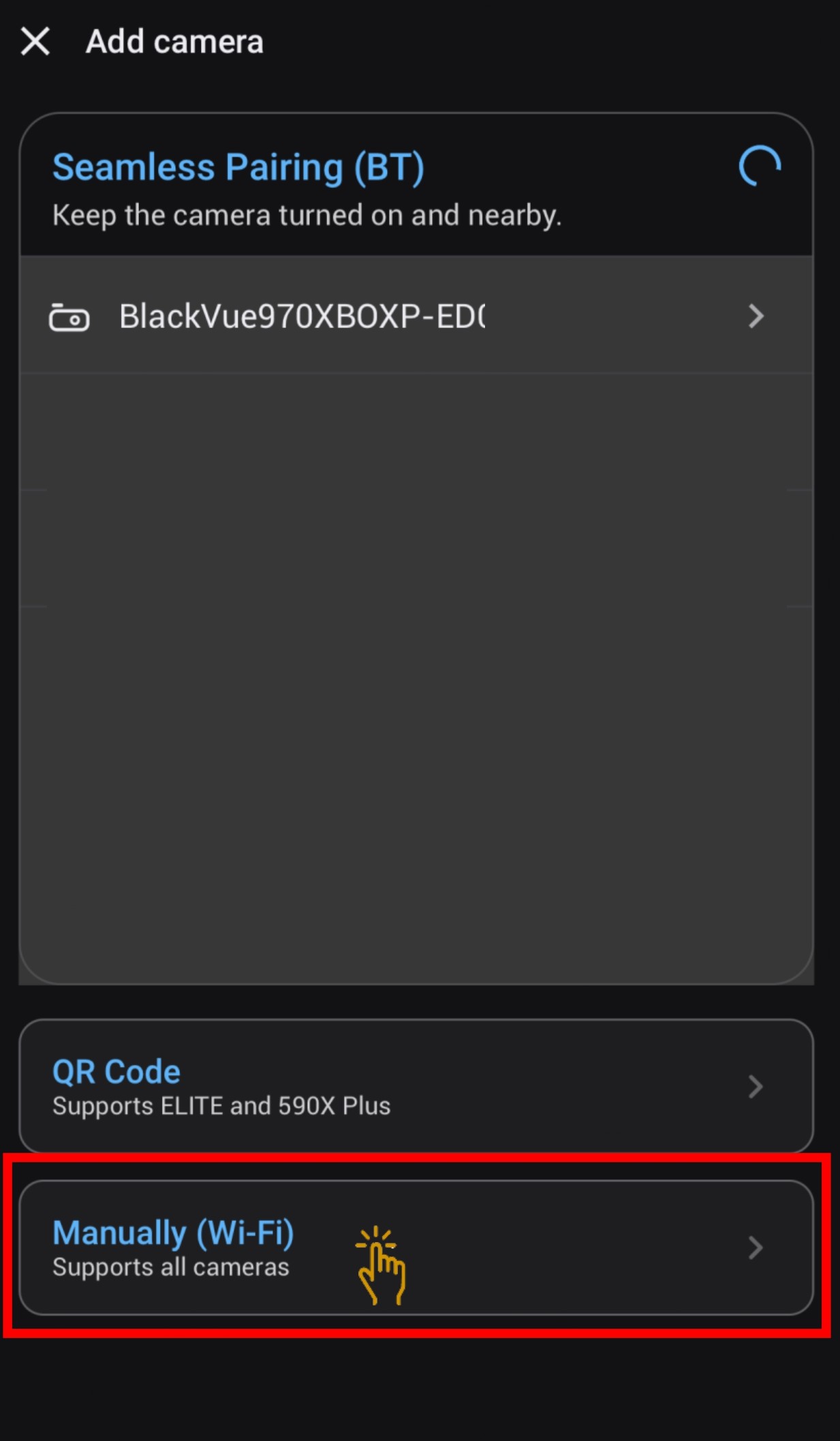This screenshot has height=1441, width=840.
Task: Tap the Add camera title text
Action: point(174,42)
